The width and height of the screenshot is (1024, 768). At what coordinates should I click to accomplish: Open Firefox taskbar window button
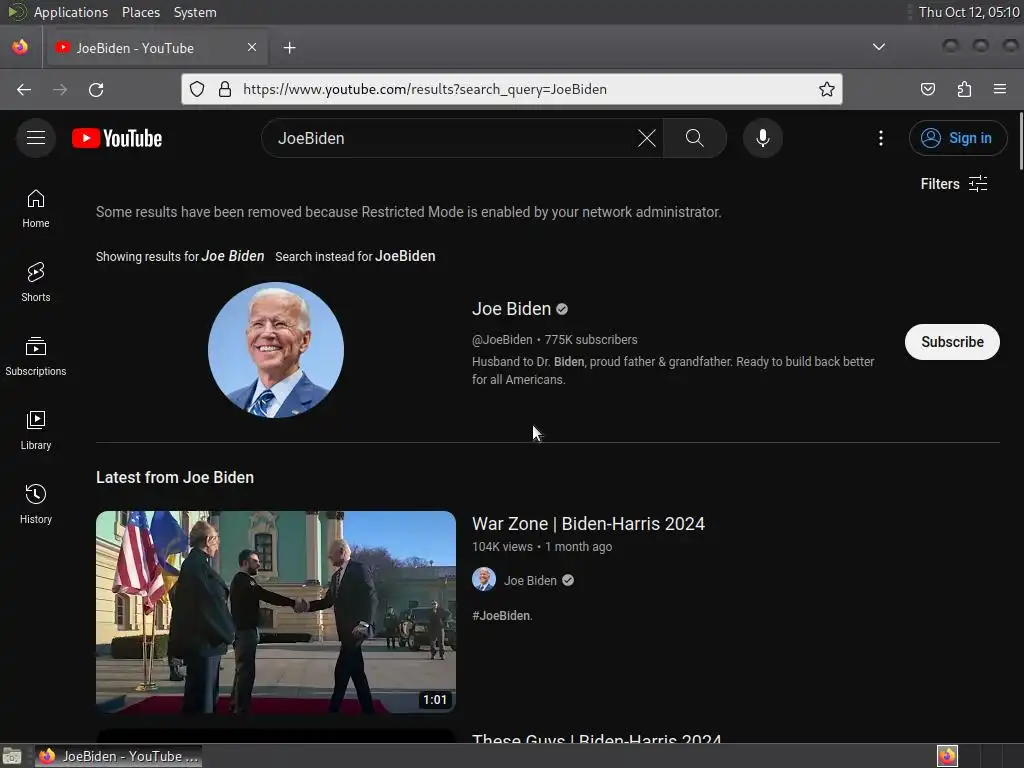(x=119, y=756)
